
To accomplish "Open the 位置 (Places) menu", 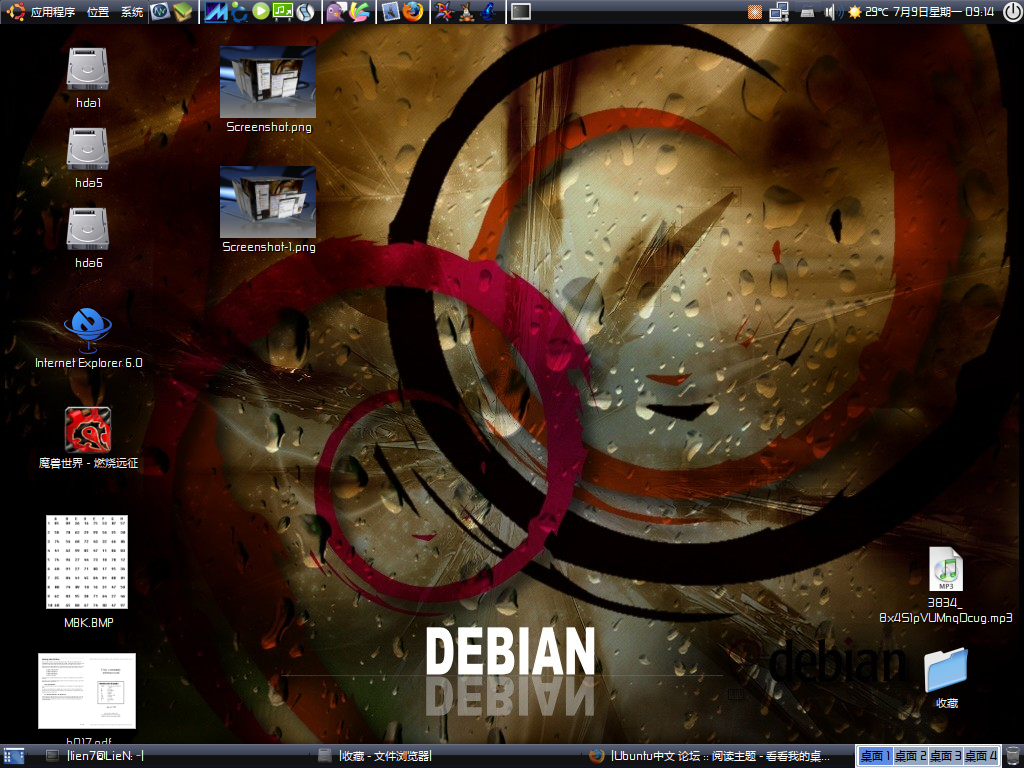I will pos(98,12).
